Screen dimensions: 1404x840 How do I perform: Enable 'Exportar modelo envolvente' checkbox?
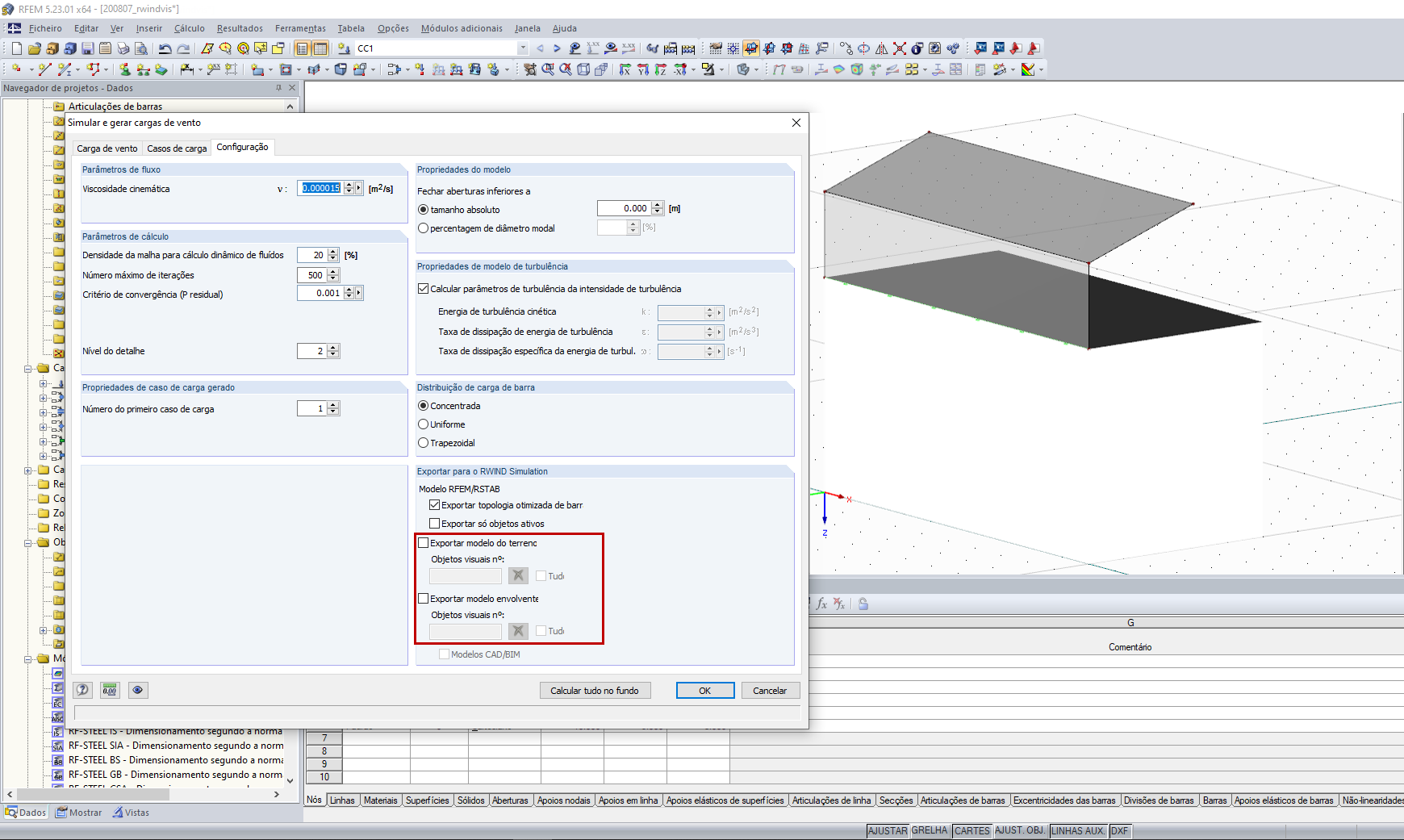424,599
